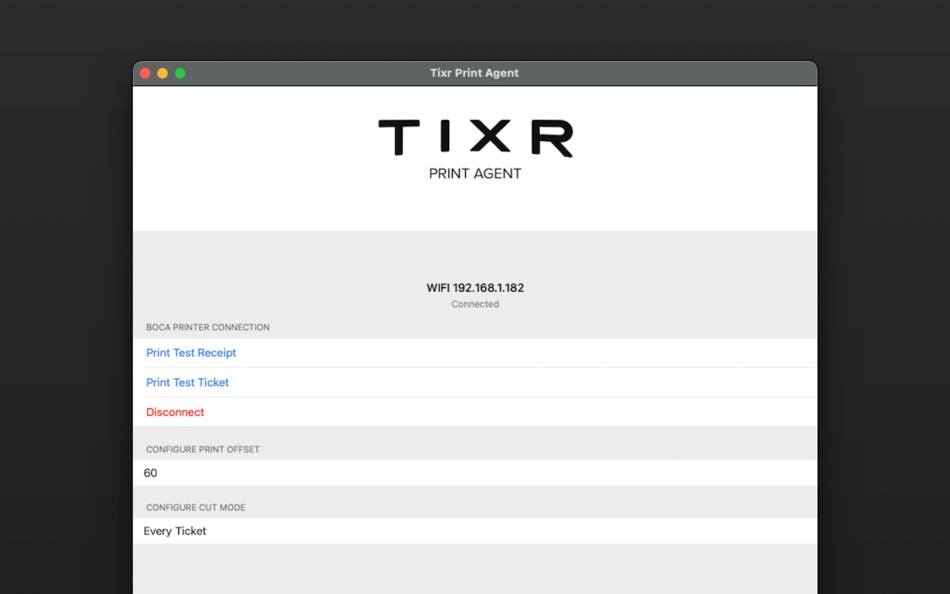Click the Connected status label
950x594 pixels.
click(475, 304)
